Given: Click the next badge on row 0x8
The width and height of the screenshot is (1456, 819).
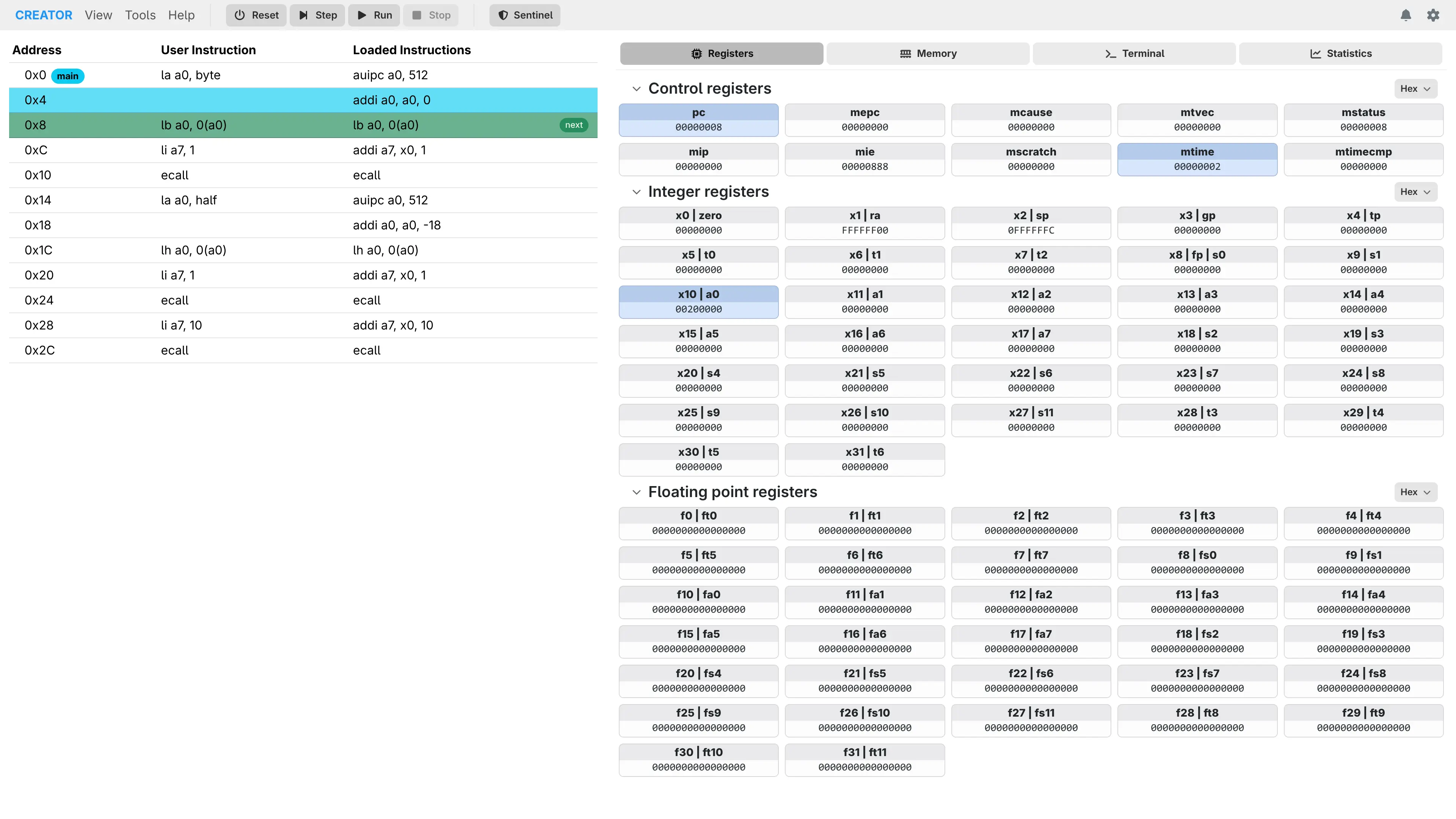Looking at the screenshot, I should click(x=574, y=125).
